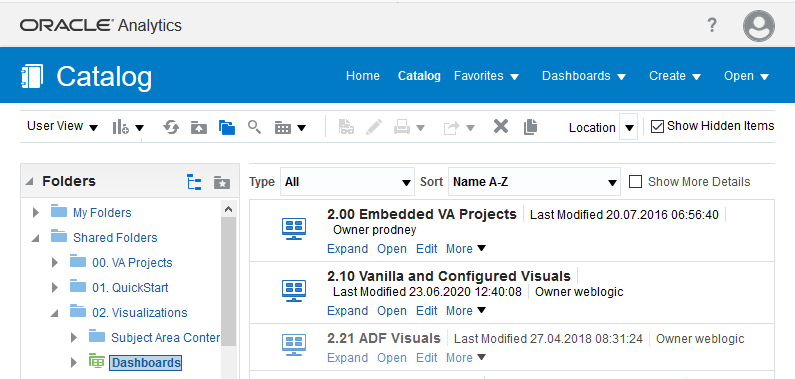The width and height of the screenshot is (795, 379).
Task: Click Open under 2.00 Embedded VA Projects
Action: coord(392,249)
